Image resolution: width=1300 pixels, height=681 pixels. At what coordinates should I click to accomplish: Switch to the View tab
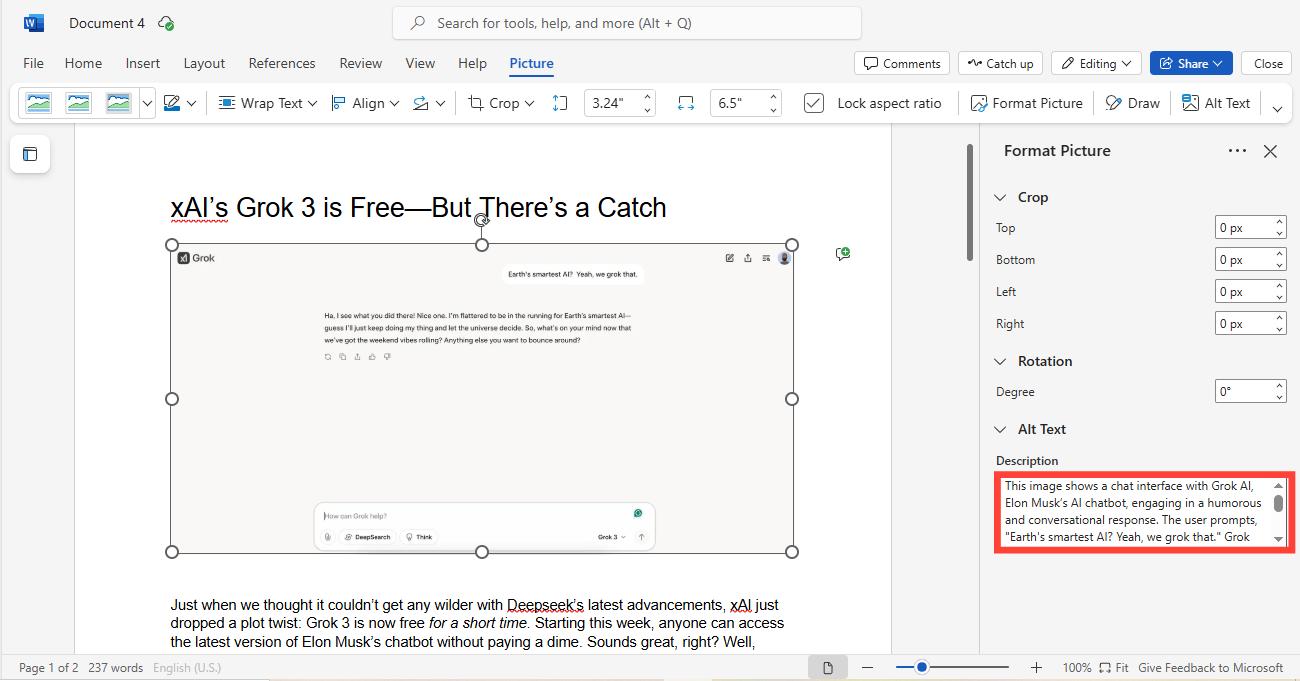pos(420,63)
